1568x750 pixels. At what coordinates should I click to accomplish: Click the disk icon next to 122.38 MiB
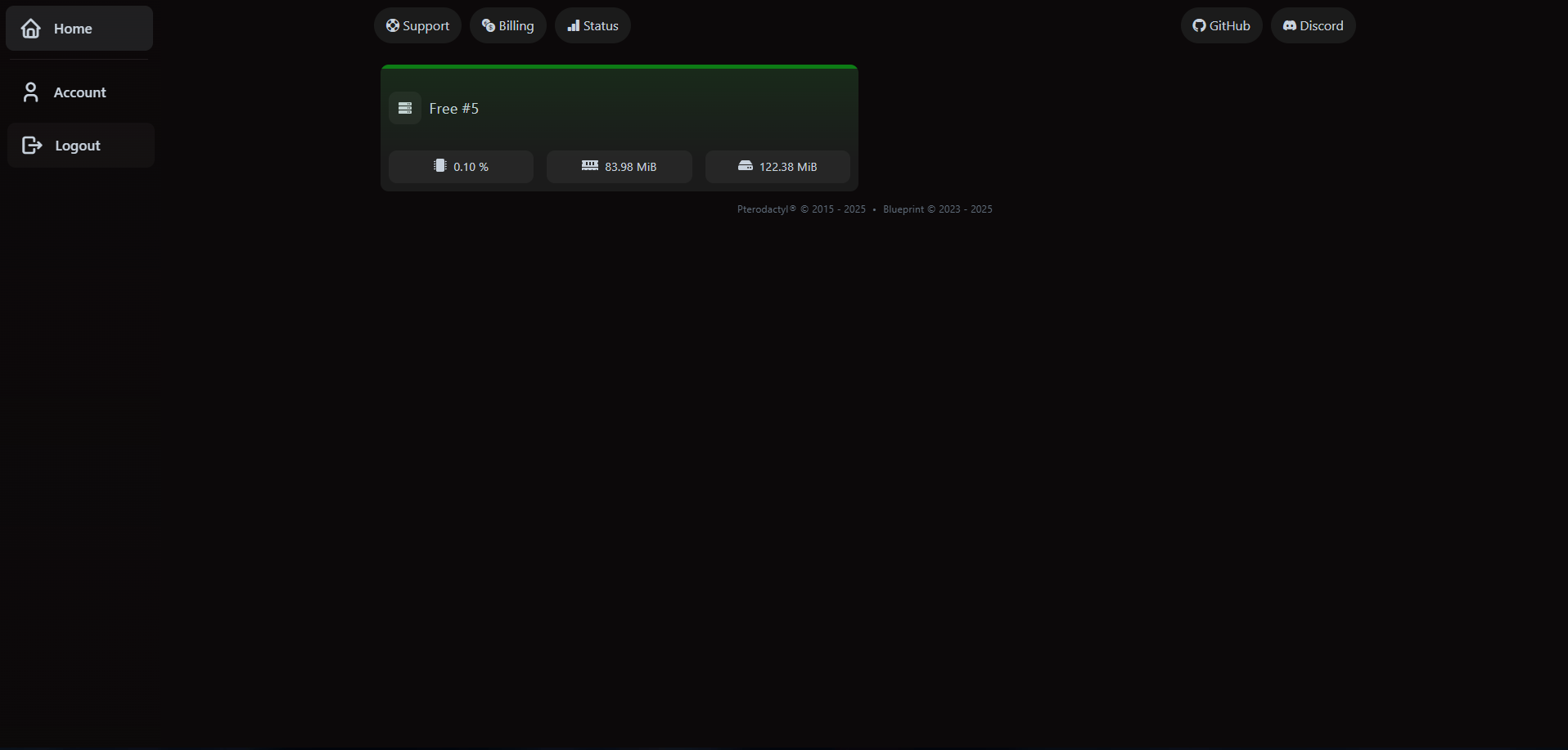pos(746,165)
